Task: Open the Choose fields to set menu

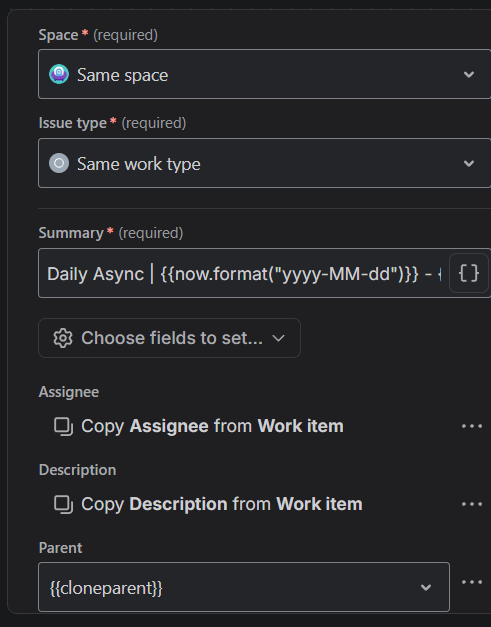Action: click(169, 338)
